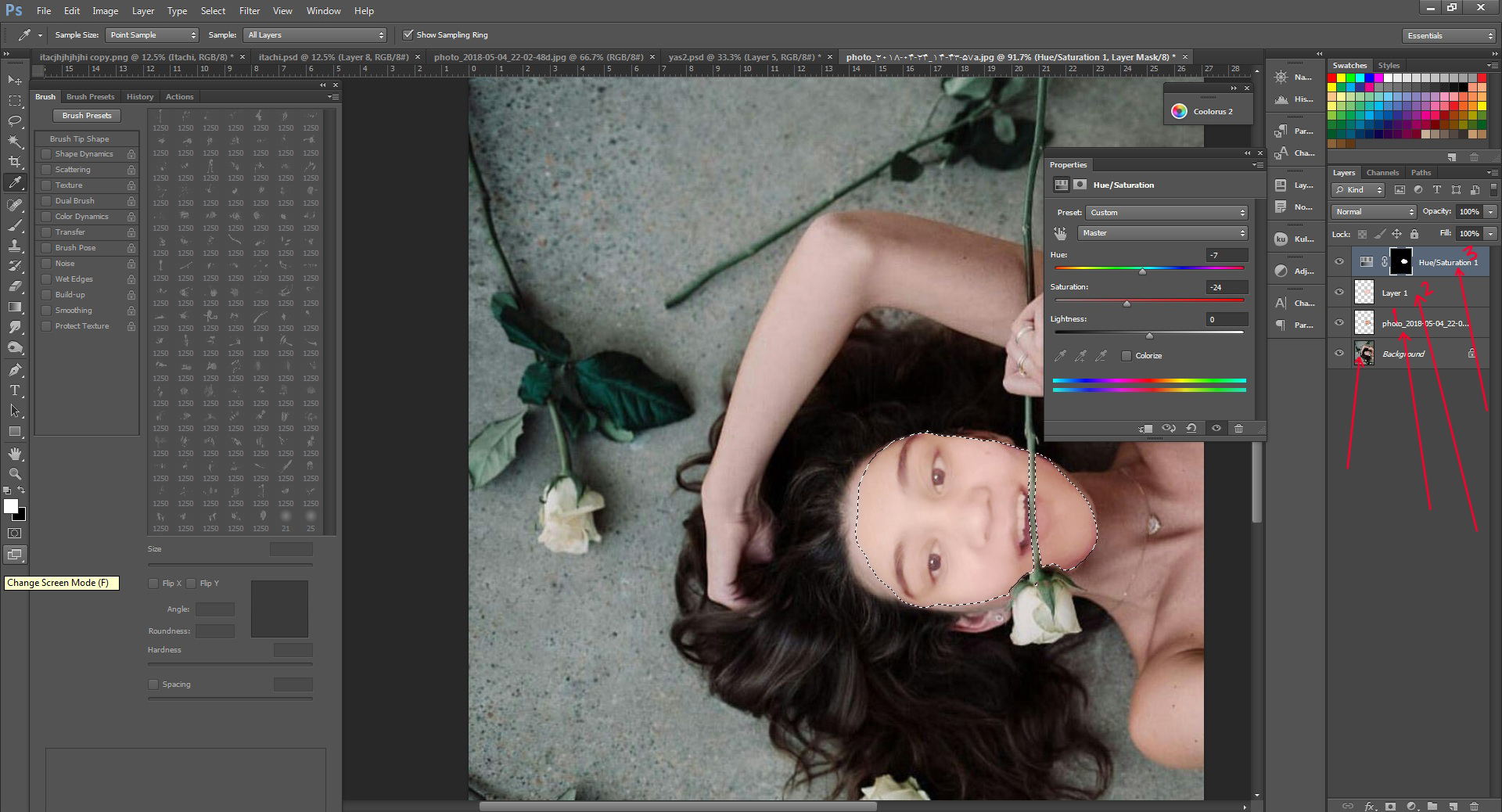Click the Saturation value input field
The height and width of the screenshot is (812, 1502).
click(1226, 288)
